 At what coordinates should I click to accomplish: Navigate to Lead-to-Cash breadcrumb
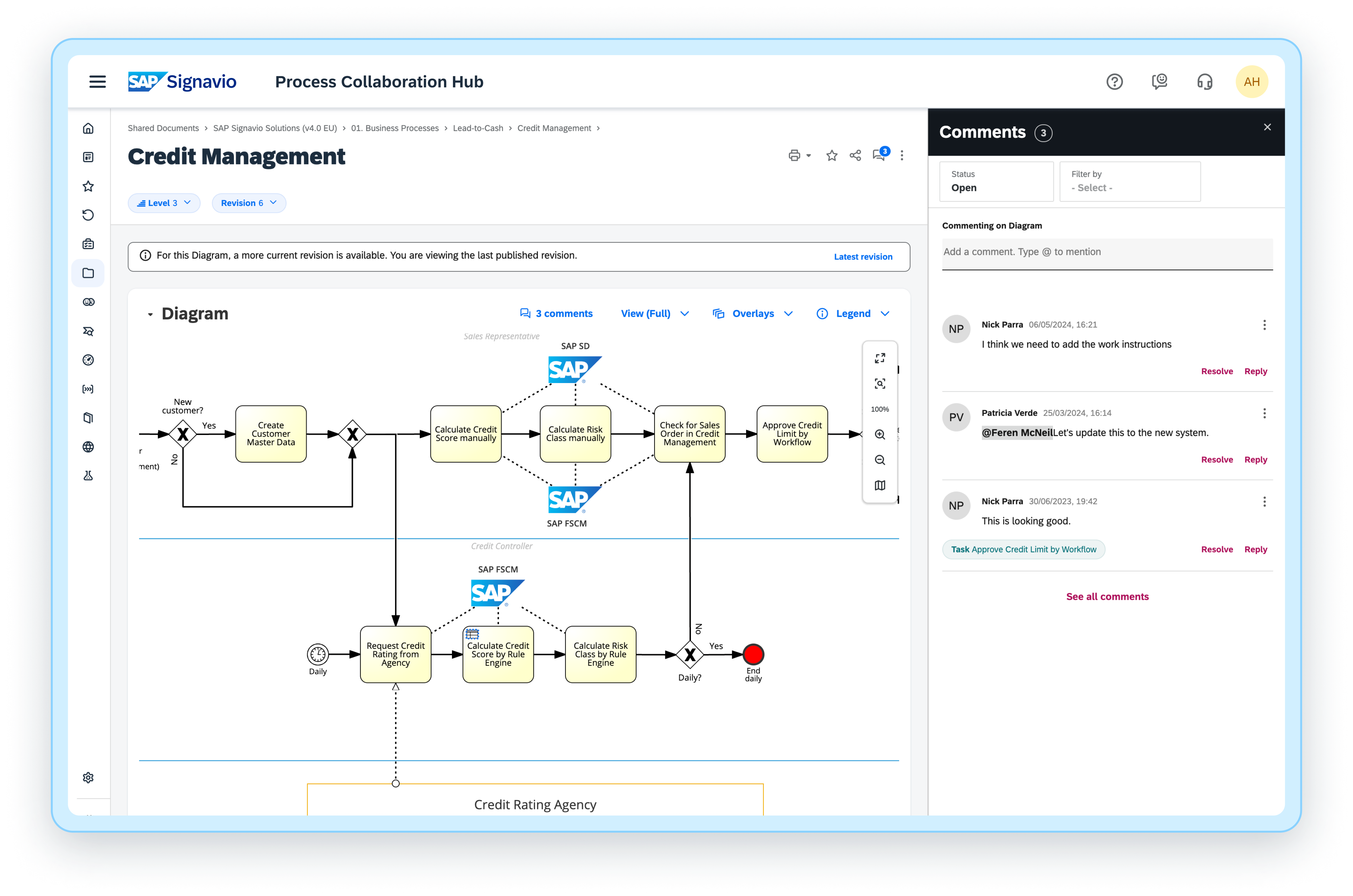click(x=478, y=128)
